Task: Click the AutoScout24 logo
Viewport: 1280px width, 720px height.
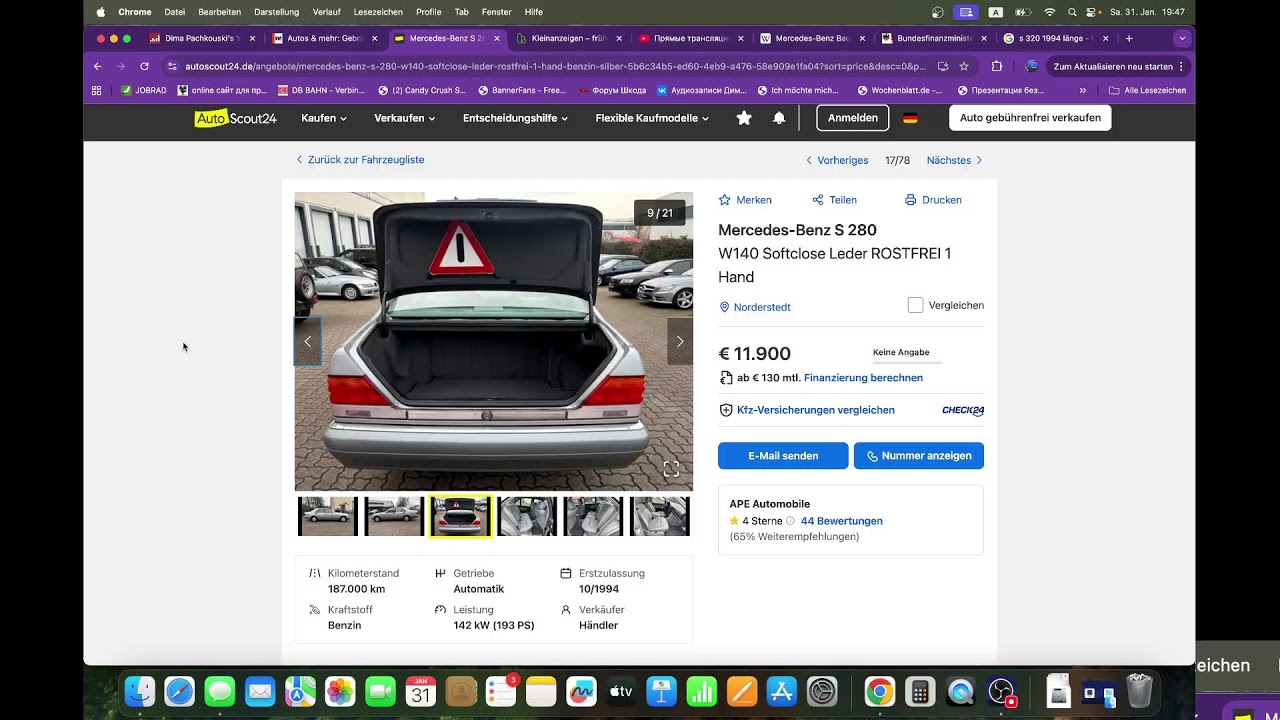Action: click(236, 118)
